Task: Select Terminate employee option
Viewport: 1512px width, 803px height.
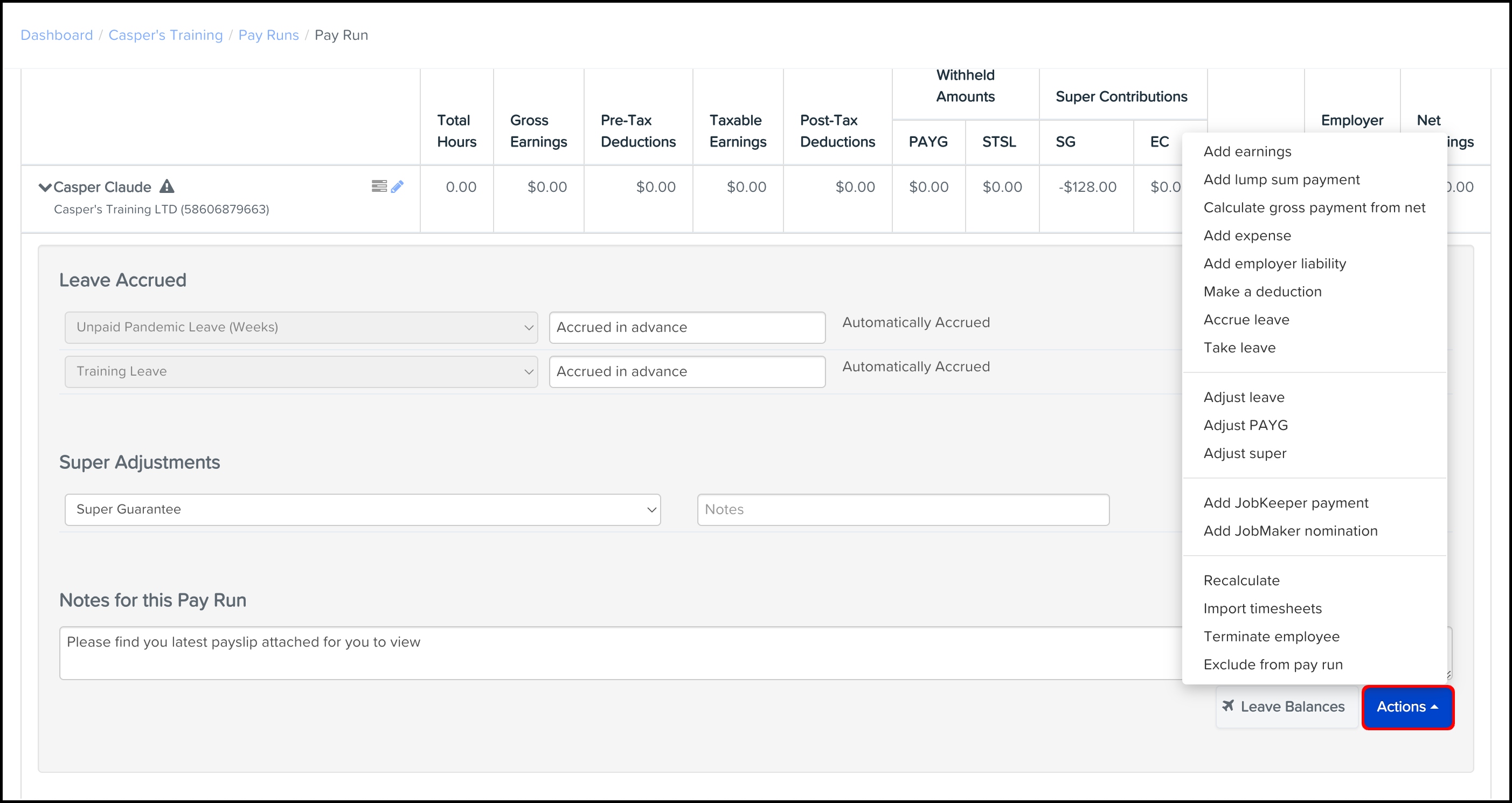Action: (1271, 636)
